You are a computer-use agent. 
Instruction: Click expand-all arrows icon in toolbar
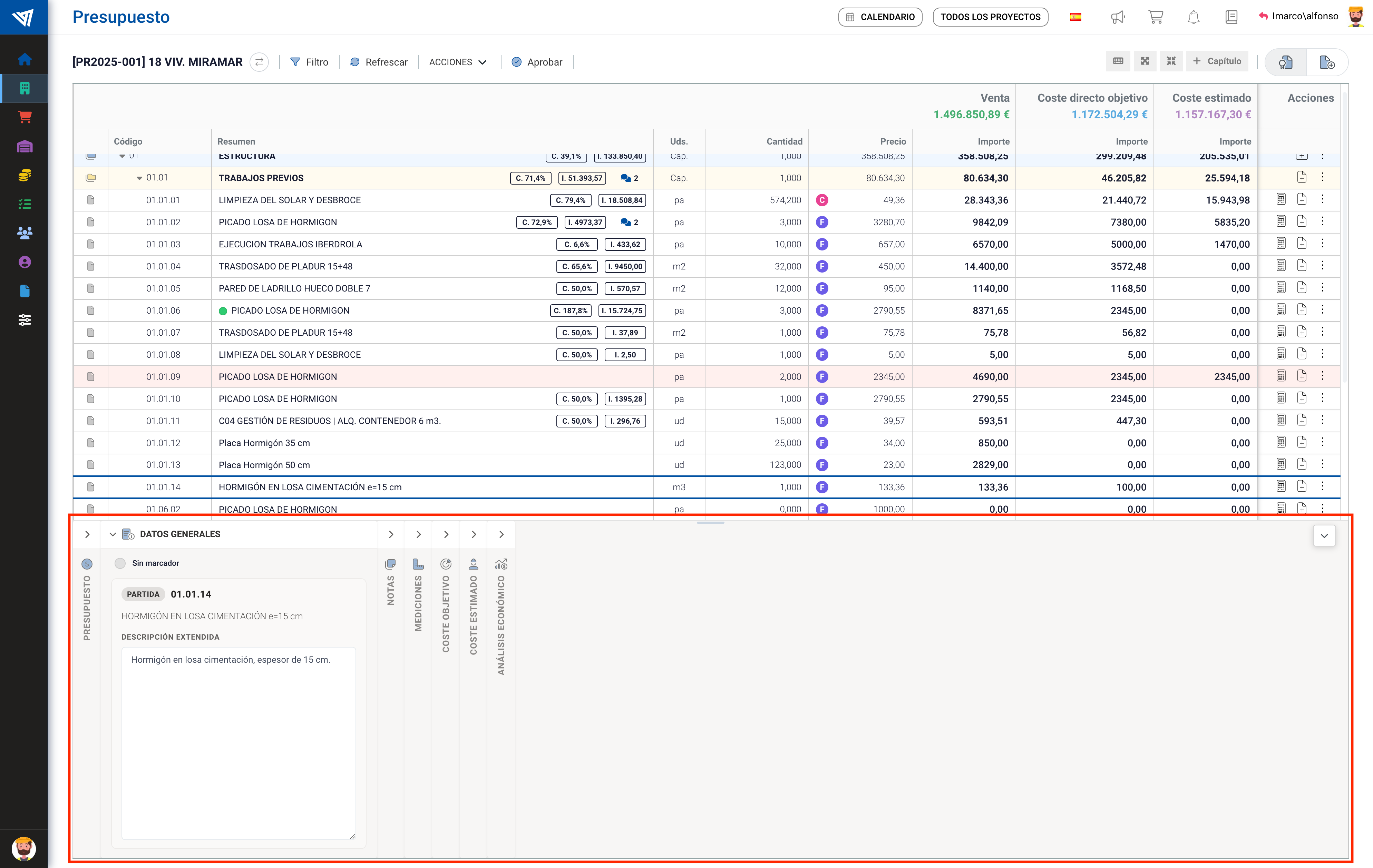[1145, 61]
